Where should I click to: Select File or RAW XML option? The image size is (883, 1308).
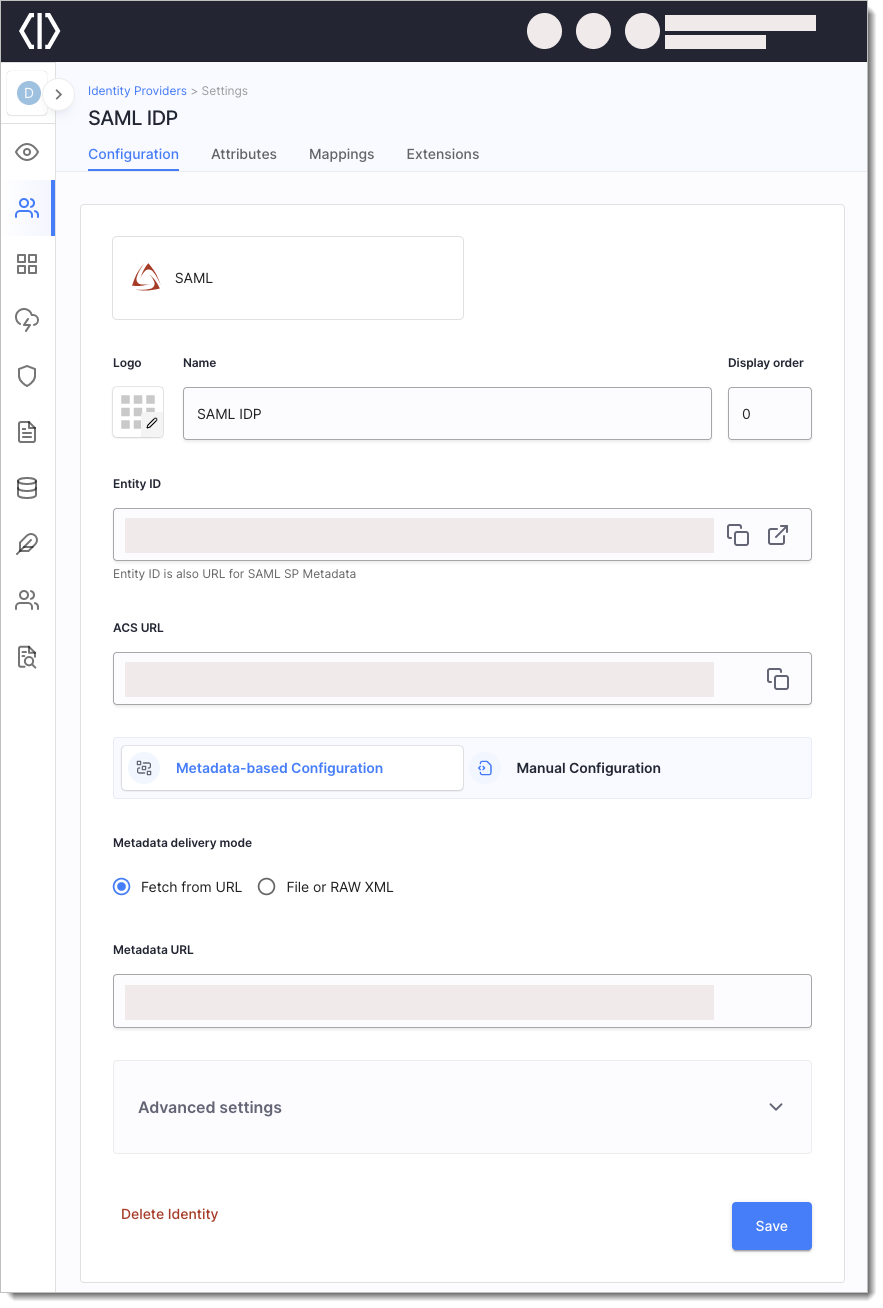click(x=267, y=887)
